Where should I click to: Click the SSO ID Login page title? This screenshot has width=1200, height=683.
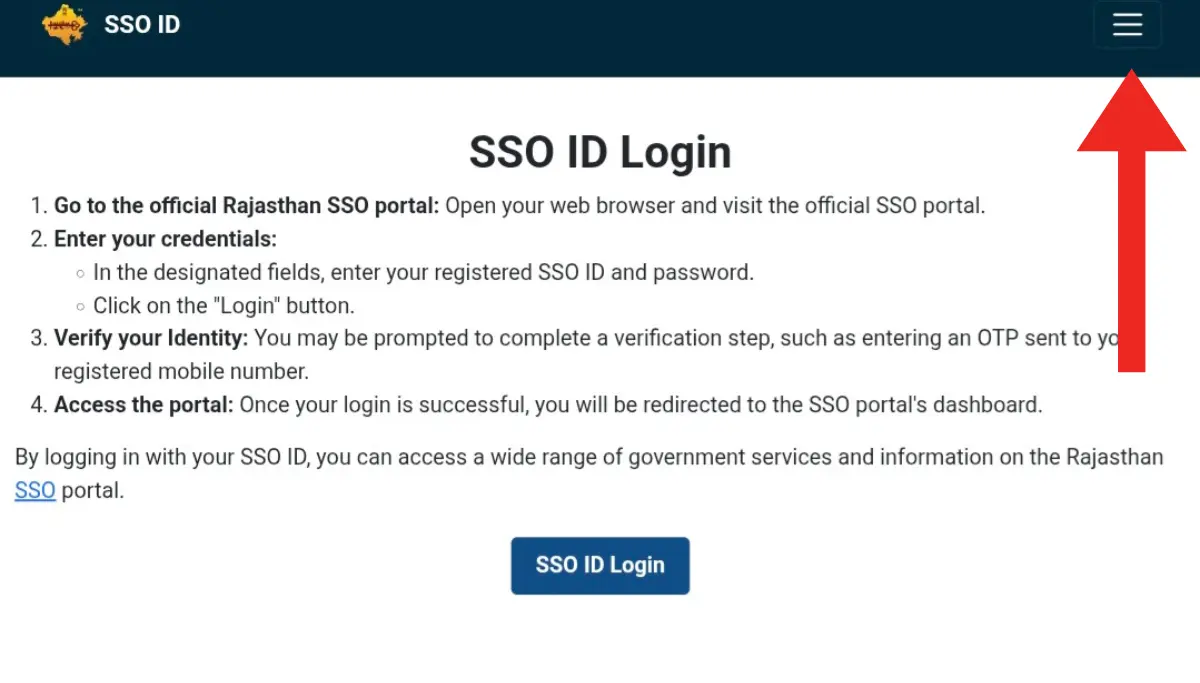click(x=600, y=151)
